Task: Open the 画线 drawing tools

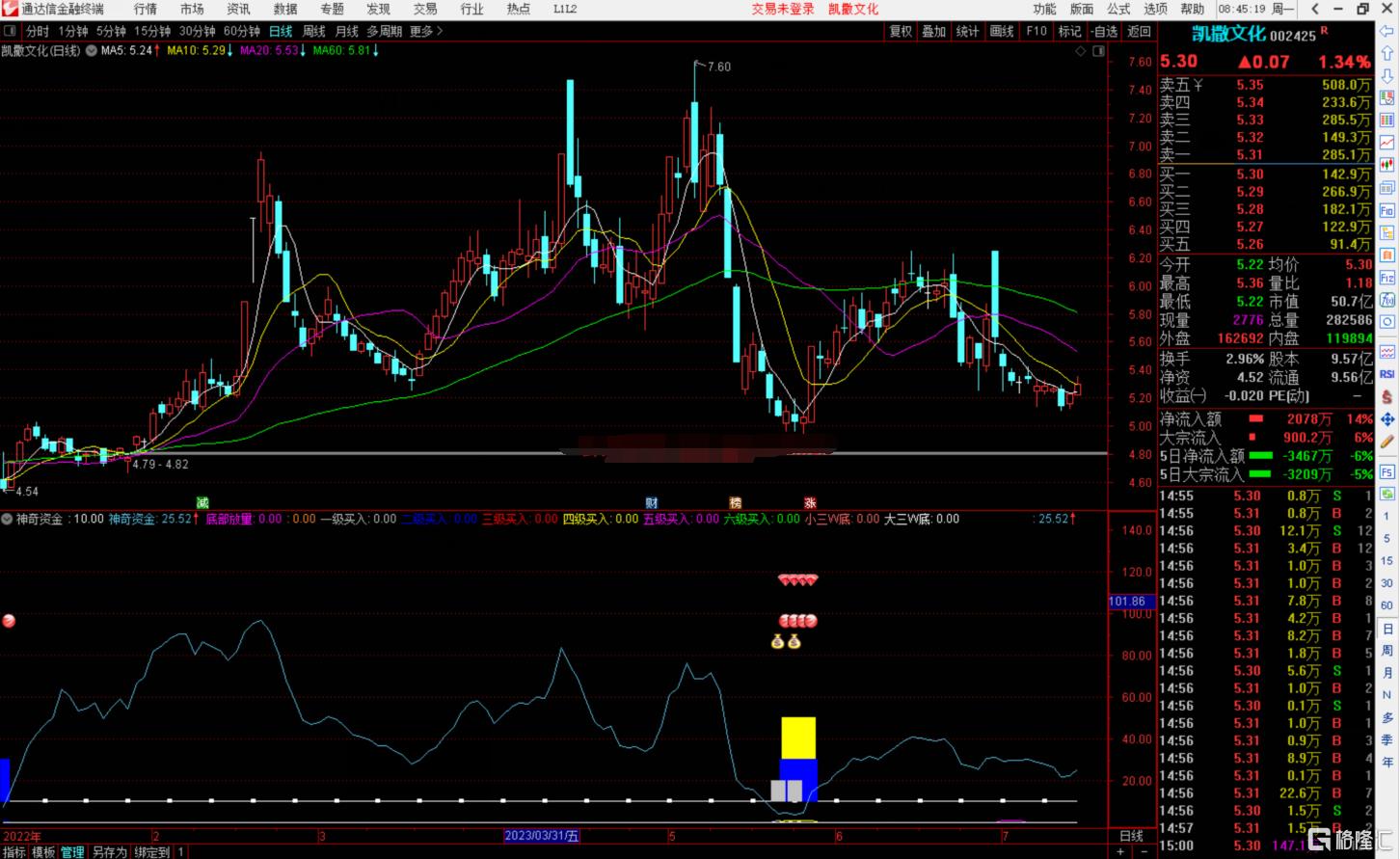Action: pos(1002,32)
